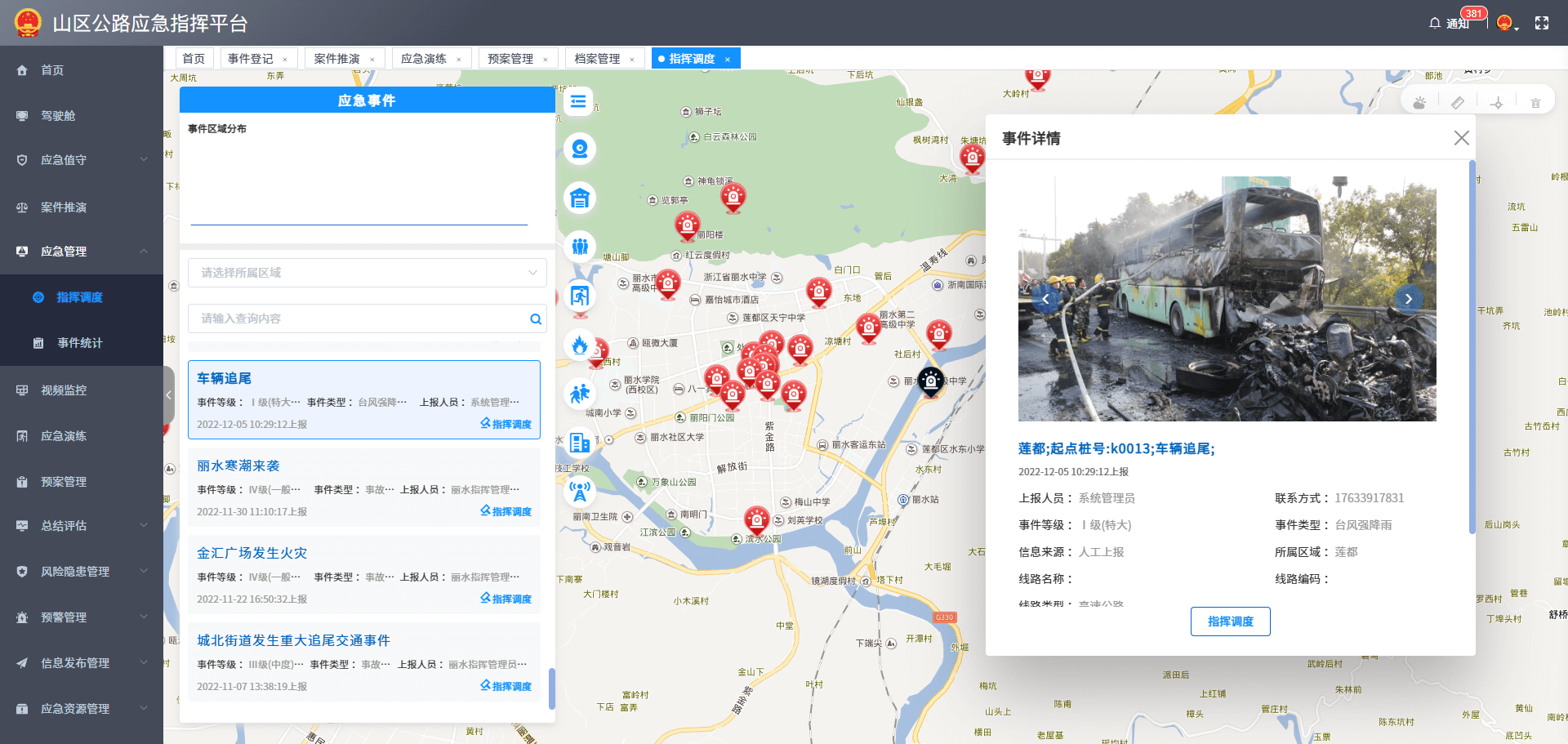Expand the 应急值守 sidebar menu
Image resolution: width=1568 pixels, height=744 pixels.
click(82, 160)
